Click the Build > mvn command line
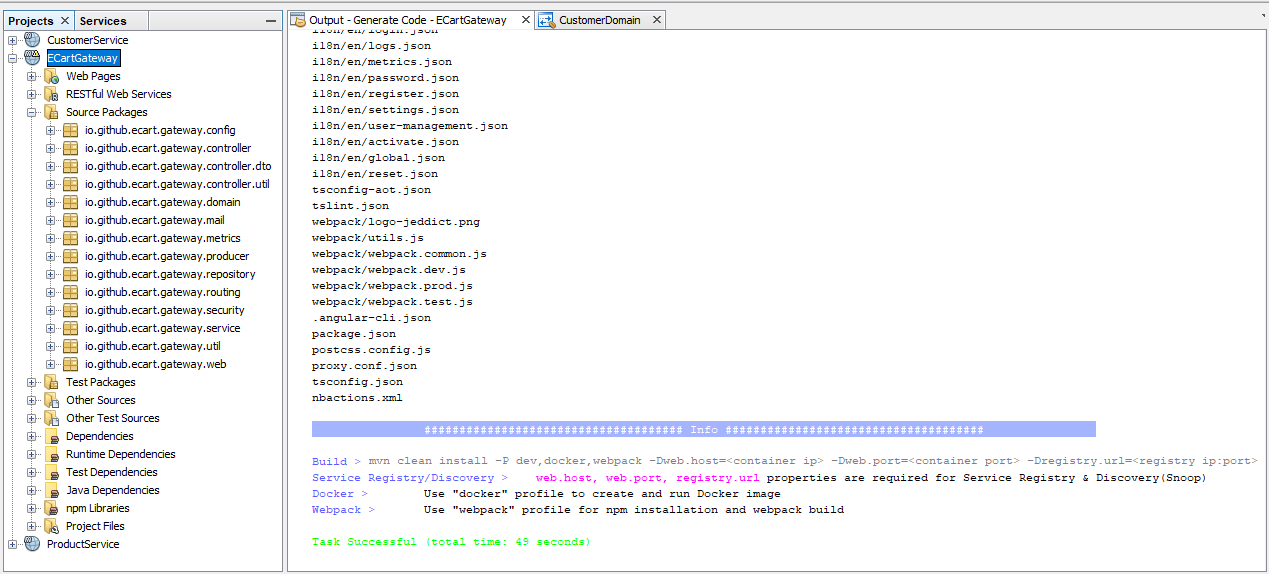This screenshot has height=574, width=1269. [785, 462]
